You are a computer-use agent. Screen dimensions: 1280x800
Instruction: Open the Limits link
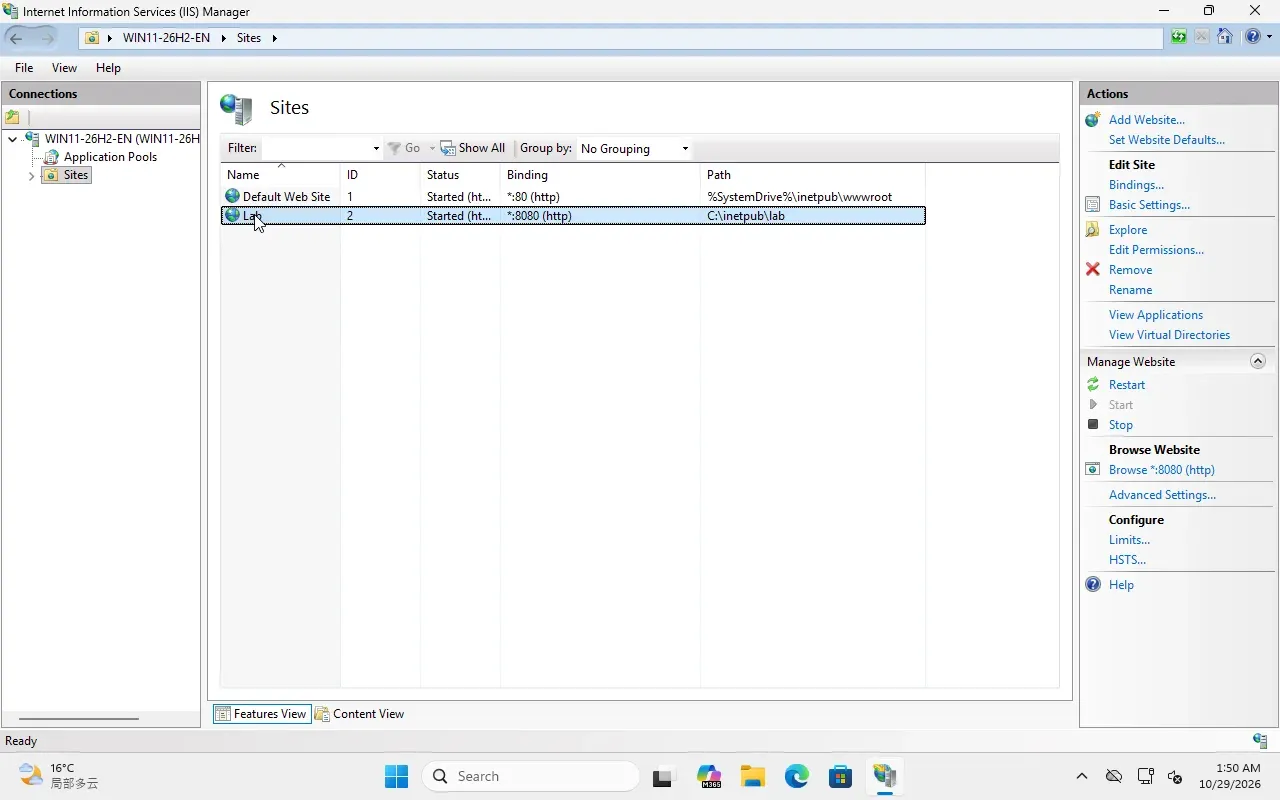coord(1129,539)
